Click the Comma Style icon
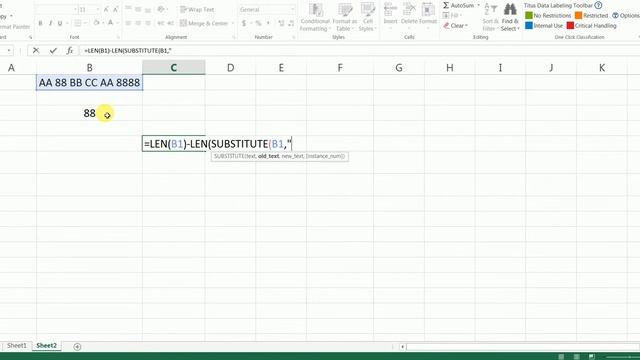640x360 pixels. point(268,23)
